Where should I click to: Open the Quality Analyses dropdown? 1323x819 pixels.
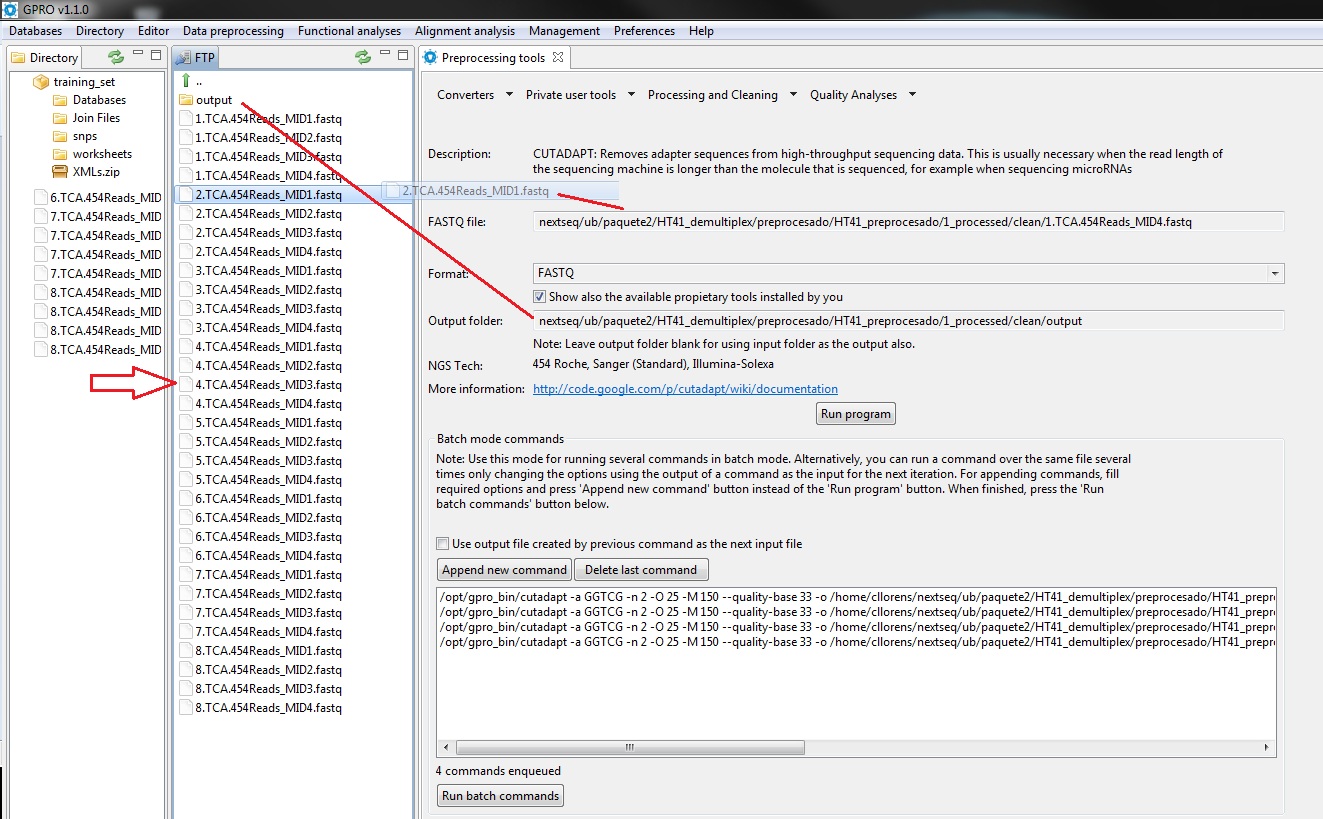[862, 95]
